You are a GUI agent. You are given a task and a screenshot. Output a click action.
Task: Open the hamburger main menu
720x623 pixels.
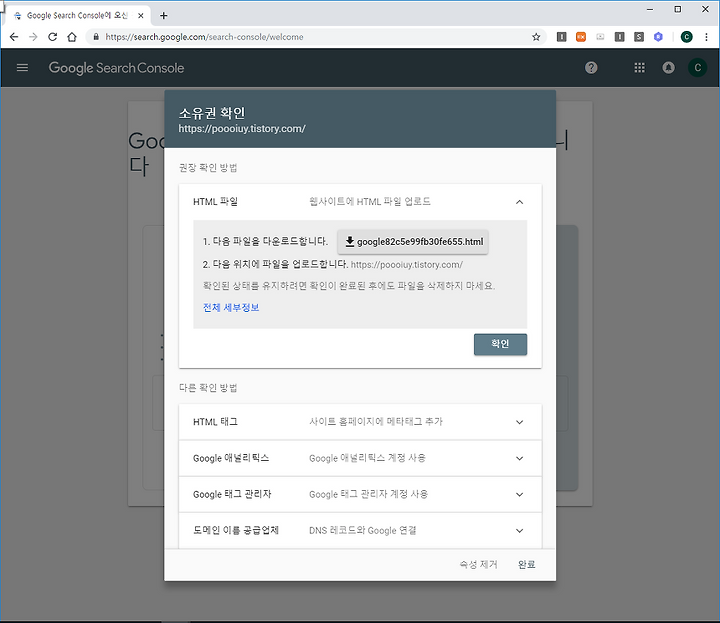pyautogui.click(x=22, y=68)
